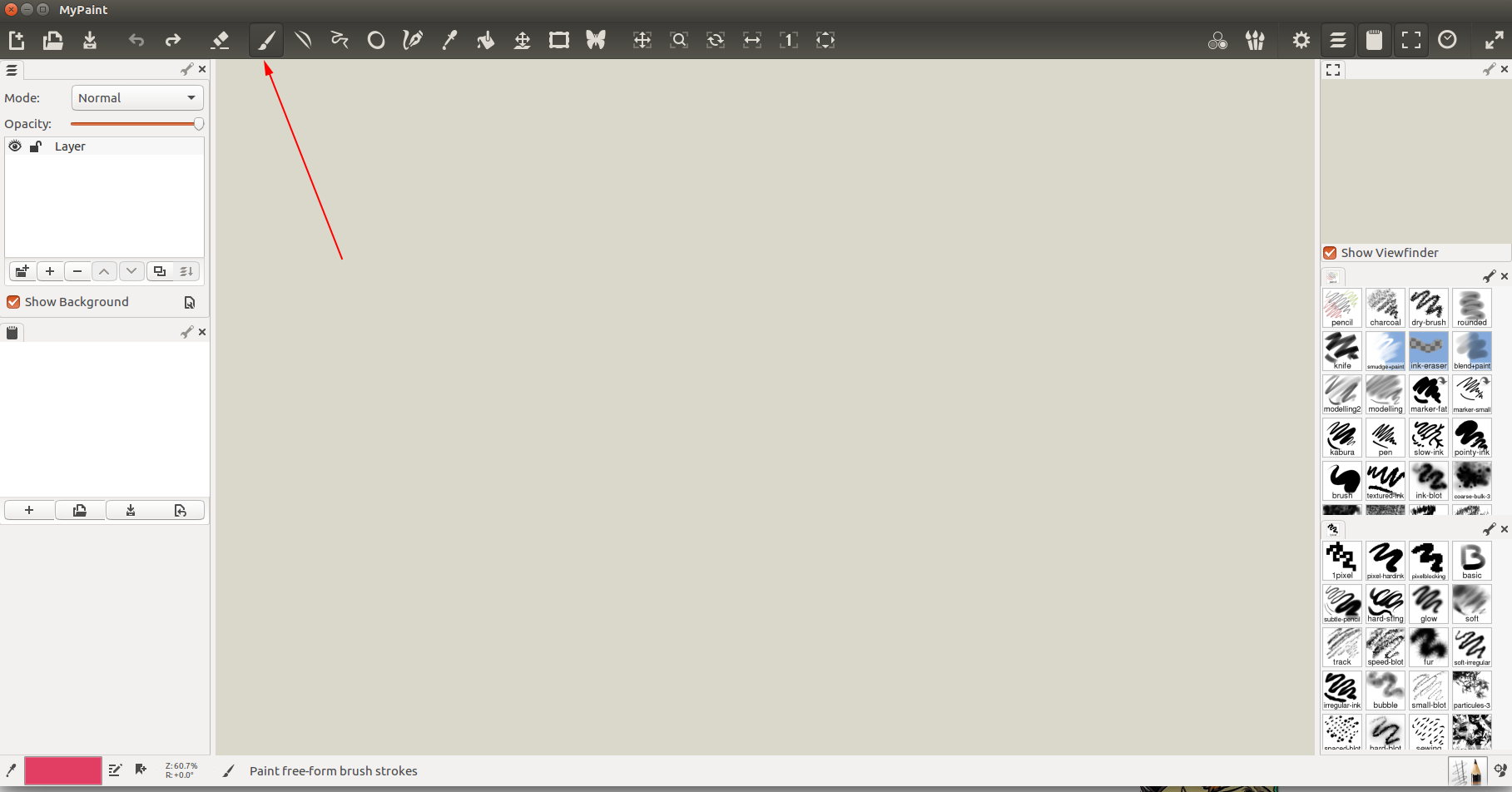The height and width of the screenshot is (792, 1512).
Task: Disable the Show Viewfinder option
Action: (x=1329, y=252)
